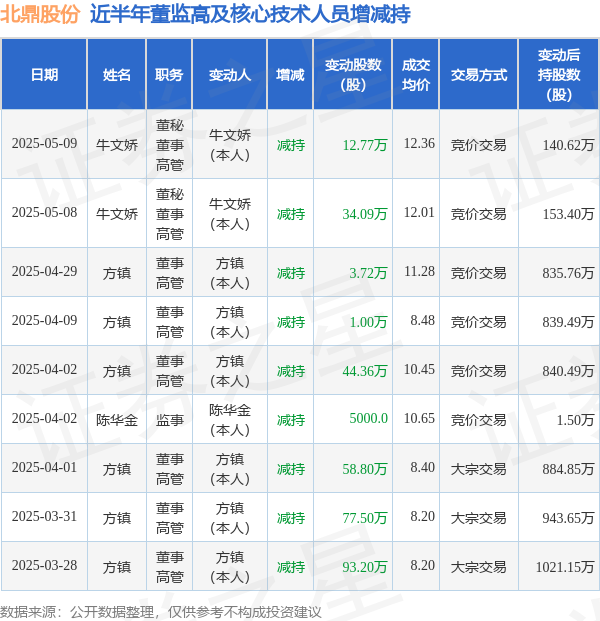Click the share change value 44.36万
The image size is (600, 621).
[x=365, y=371]
